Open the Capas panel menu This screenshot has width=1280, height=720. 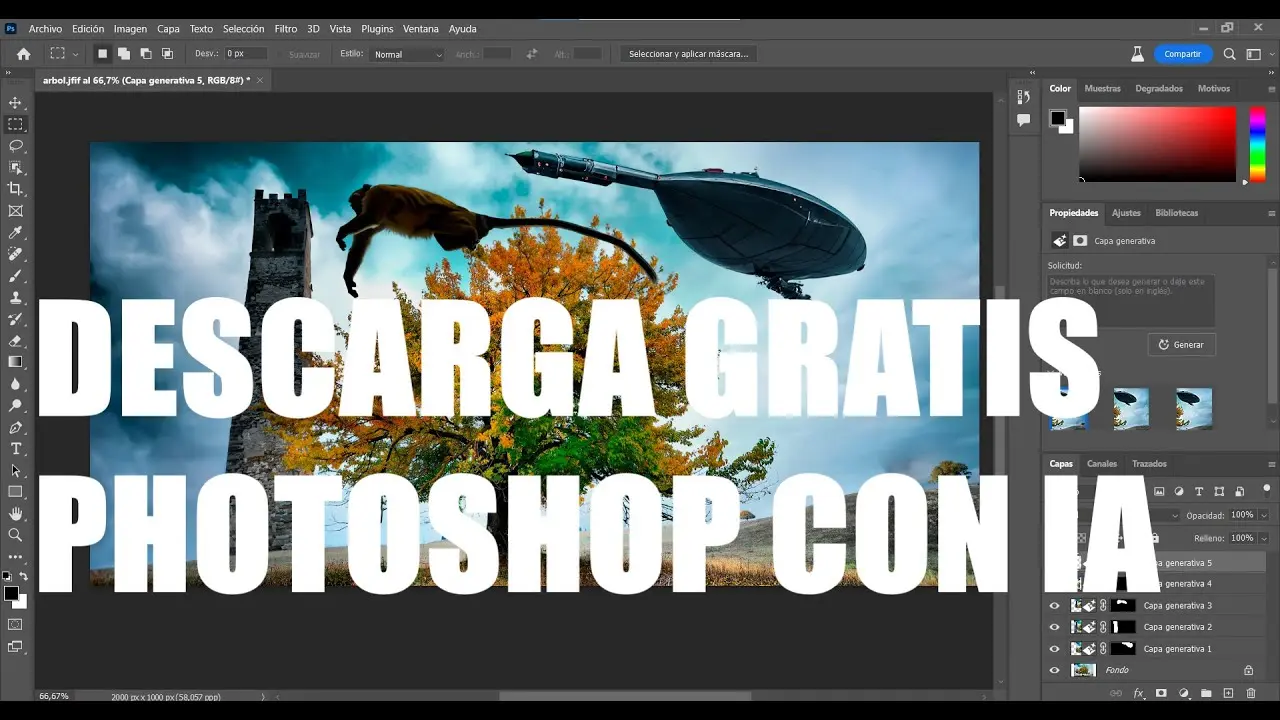tap(1272, 464)
